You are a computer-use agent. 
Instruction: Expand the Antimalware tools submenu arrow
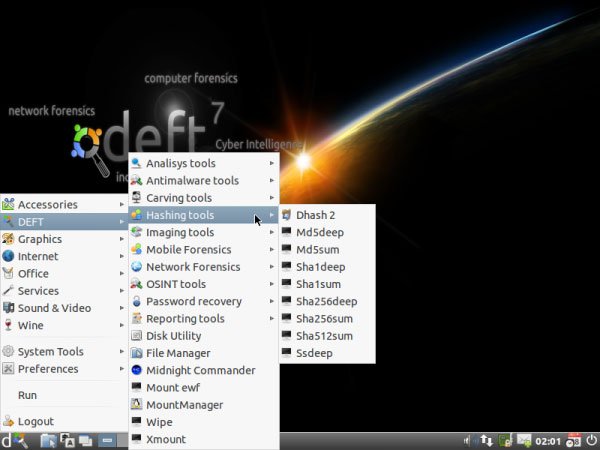[272, 180]
